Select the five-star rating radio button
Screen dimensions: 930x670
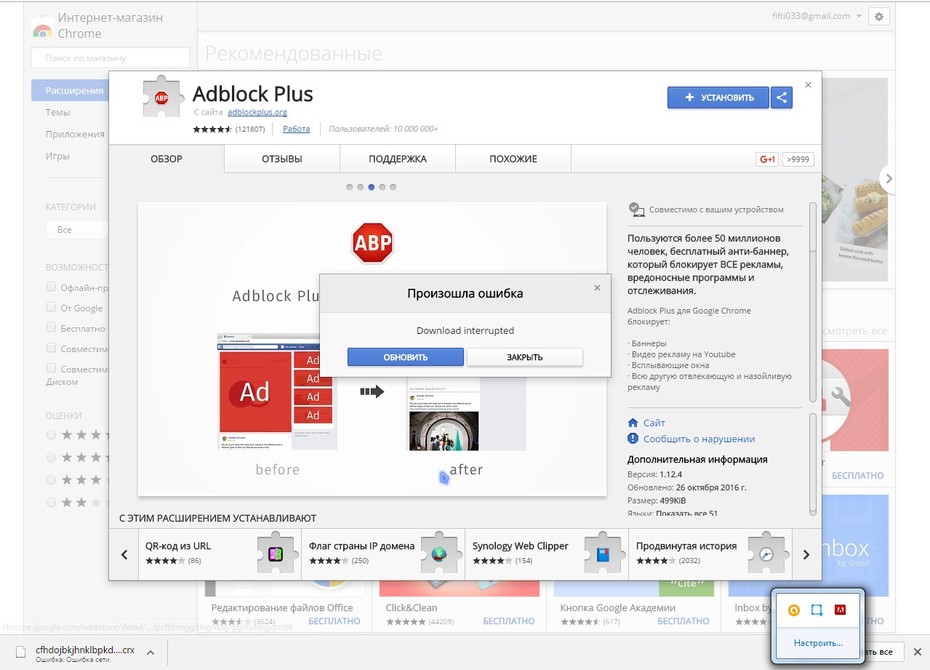[x=51, y=435]
